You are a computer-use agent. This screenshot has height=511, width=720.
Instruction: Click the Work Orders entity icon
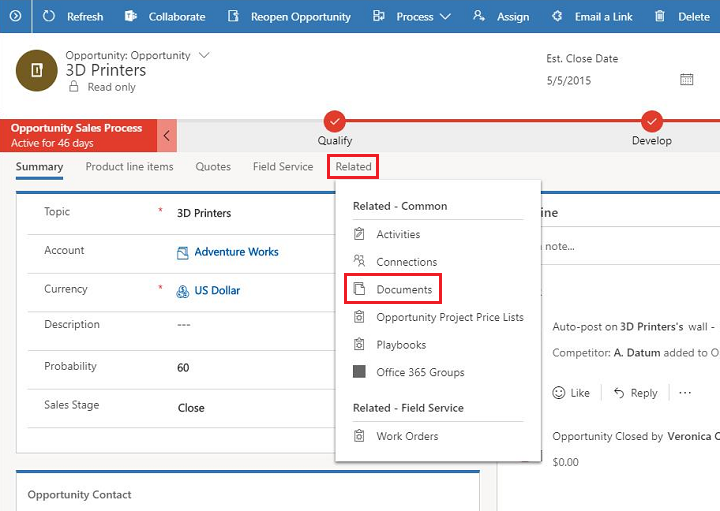(359, 435)
